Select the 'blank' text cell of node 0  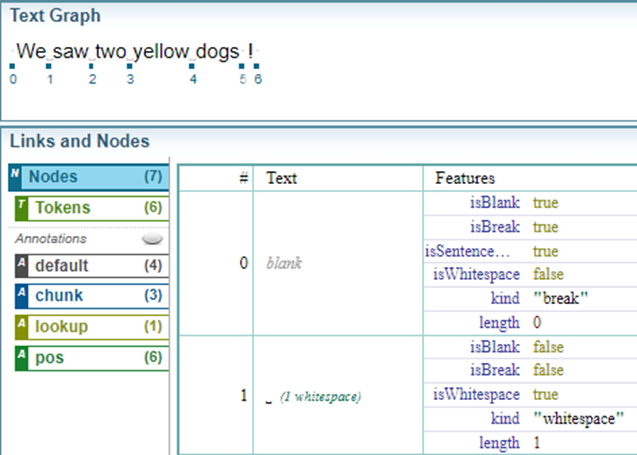285,263
